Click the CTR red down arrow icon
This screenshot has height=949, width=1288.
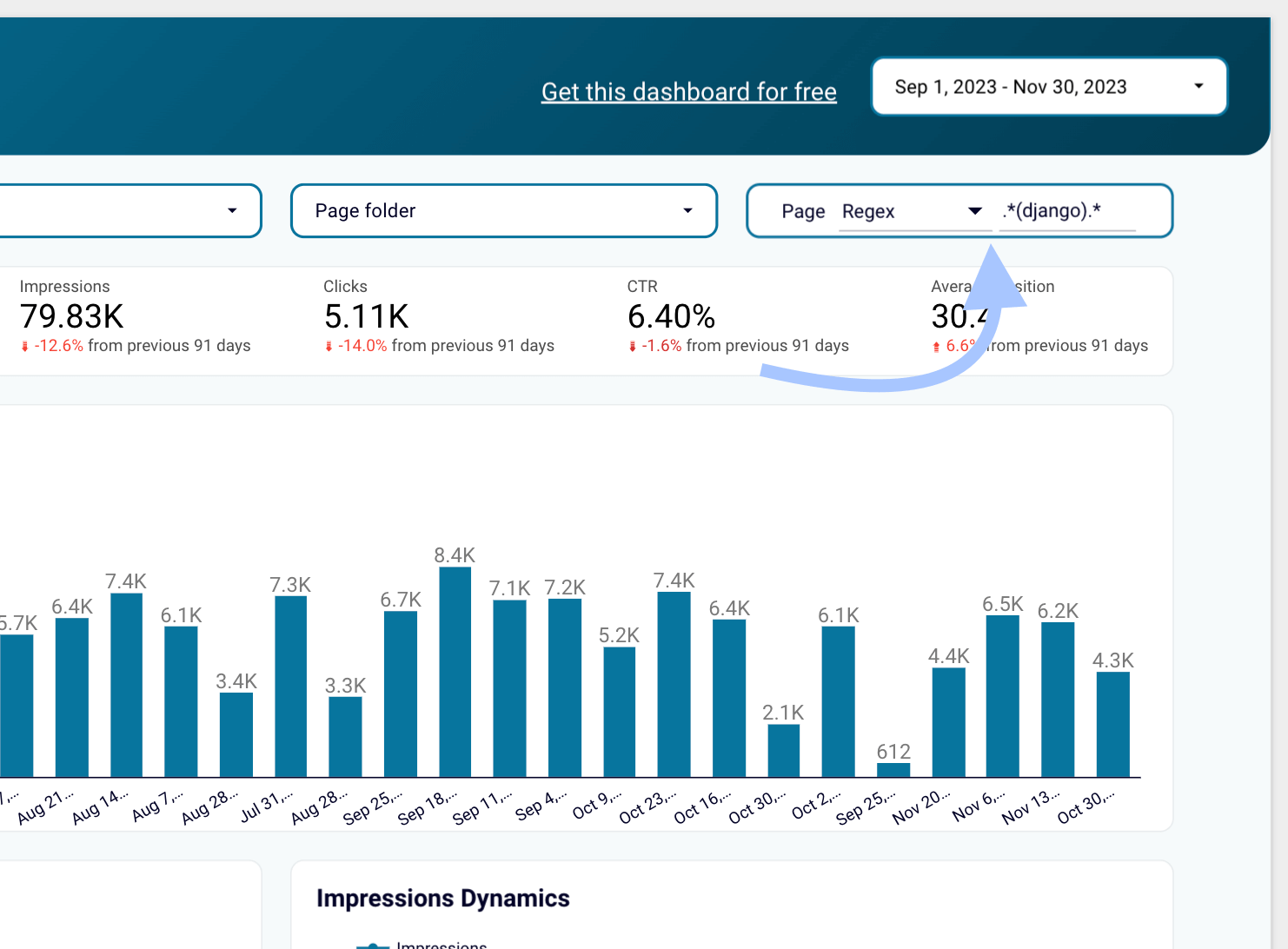632,347
